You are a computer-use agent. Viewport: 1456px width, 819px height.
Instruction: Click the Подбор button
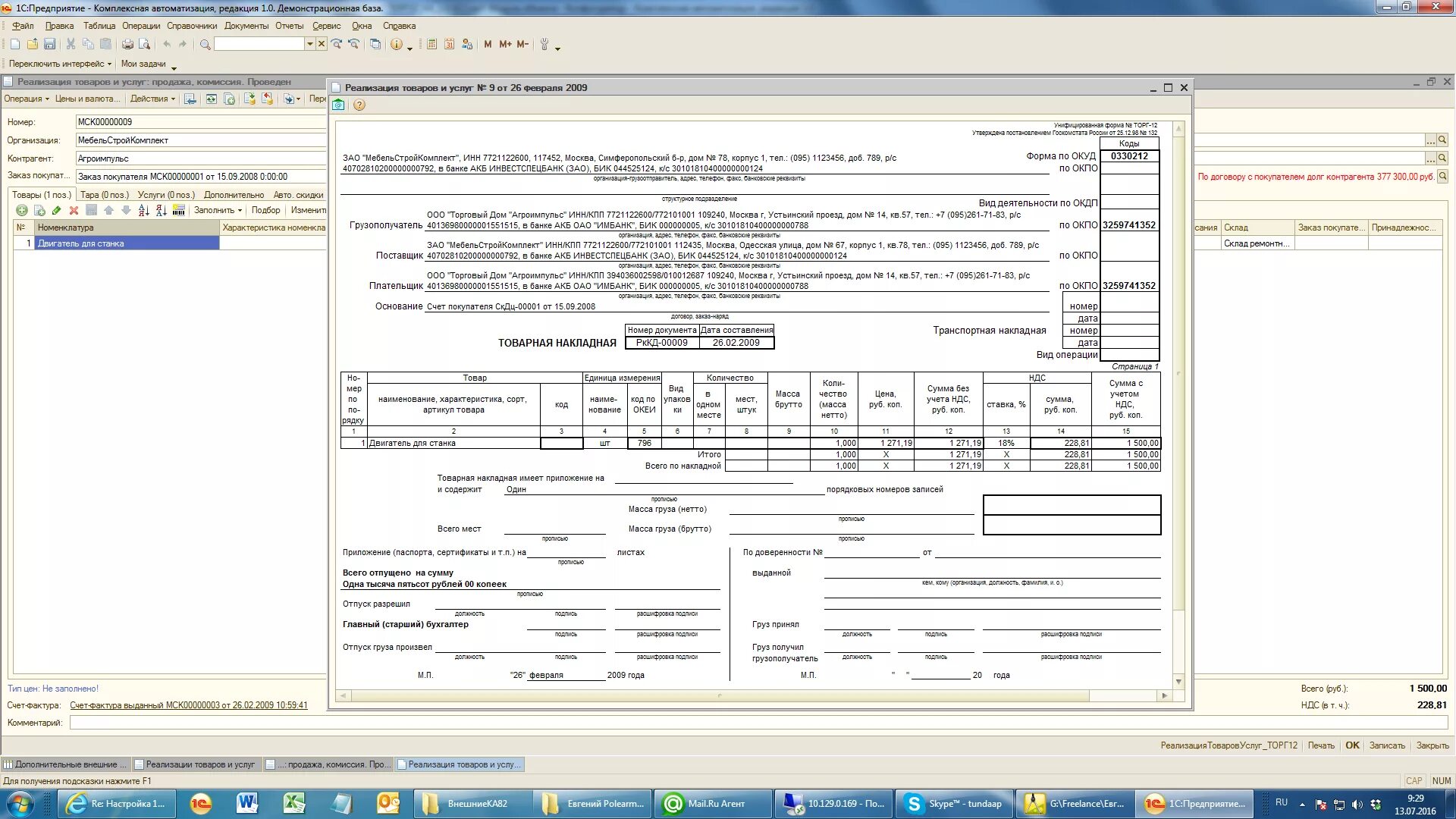point(265,210)
